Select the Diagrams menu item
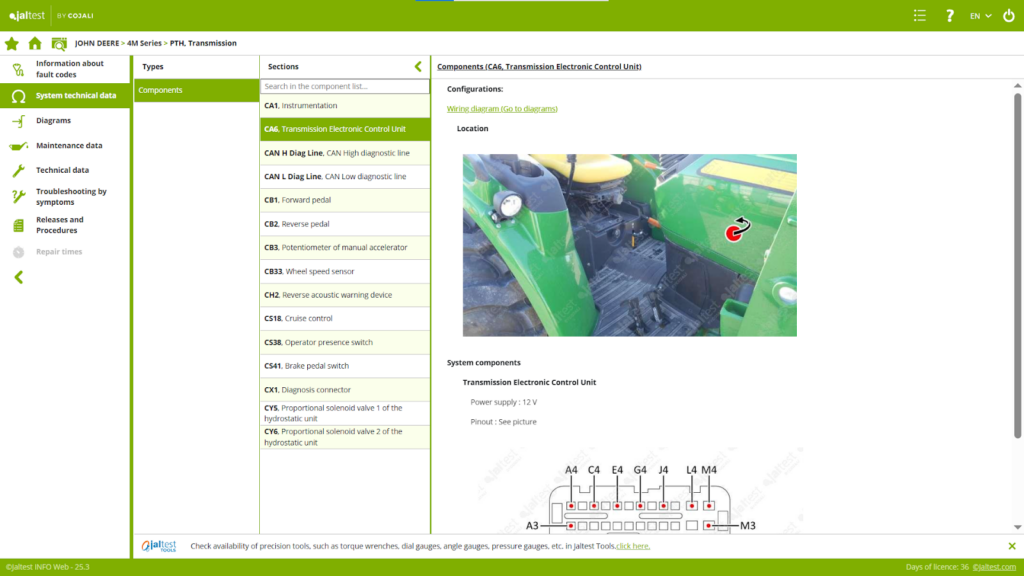 pyautogui.click(x=53, y=121)
